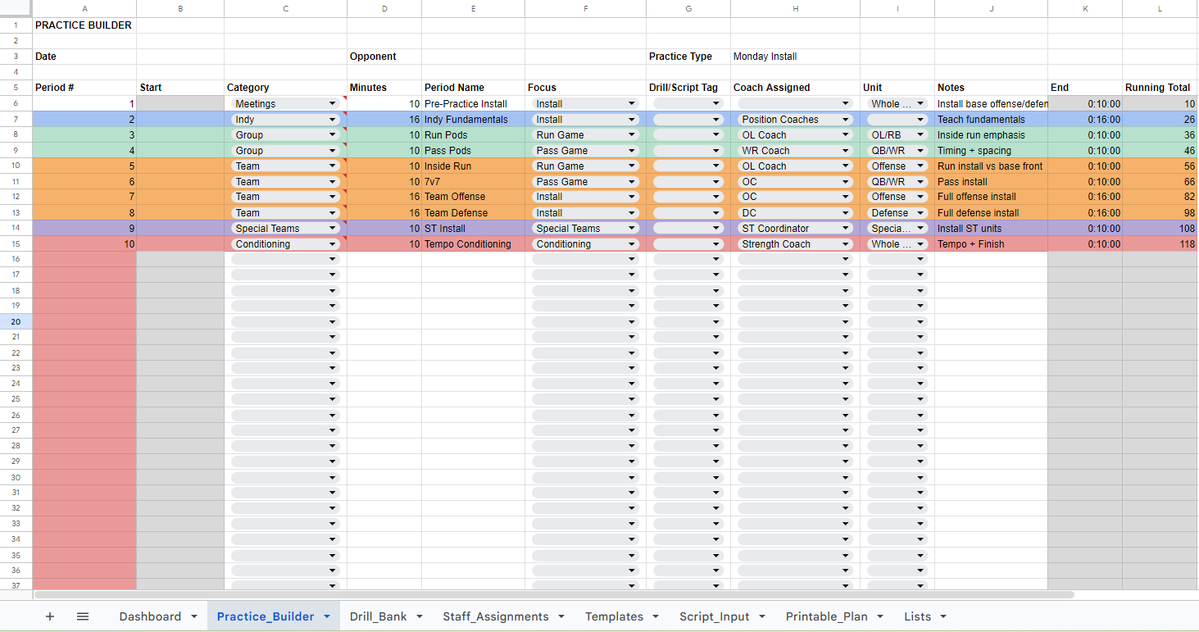Select column H header
1199x632 pixels.
pyautogui.click(x=795, y=8)
